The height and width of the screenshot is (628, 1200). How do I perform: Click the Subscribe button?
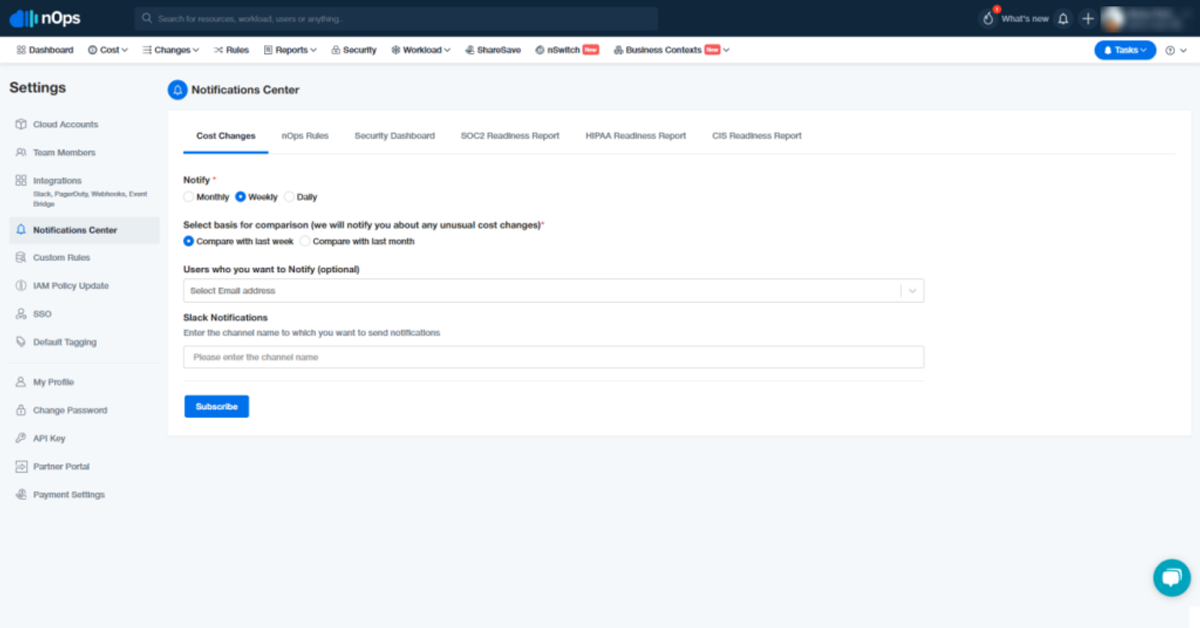216,407
